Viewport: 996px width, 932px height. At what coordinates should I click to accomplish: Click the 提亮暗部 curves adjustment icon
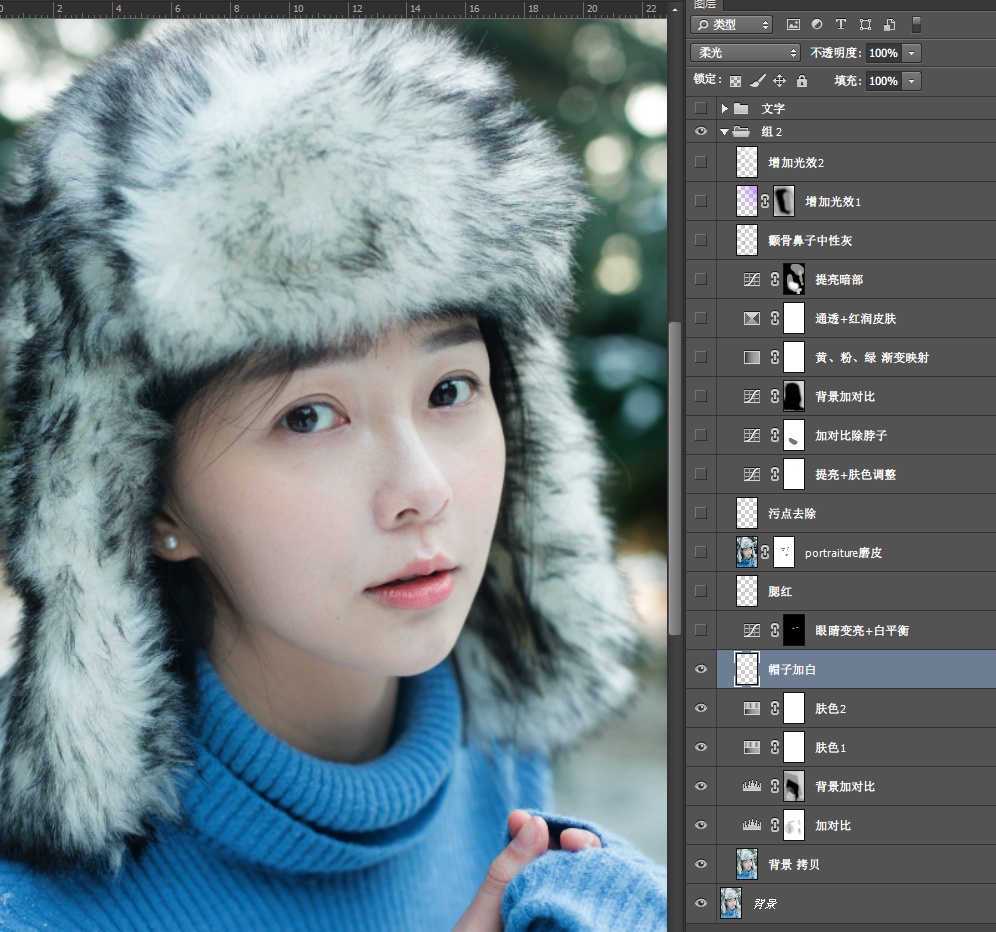[751, 279]
